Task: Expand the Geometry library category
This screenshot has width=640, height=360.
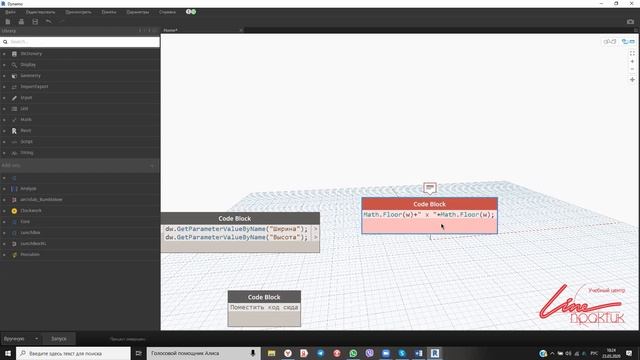Action: (x=4, y=76)
